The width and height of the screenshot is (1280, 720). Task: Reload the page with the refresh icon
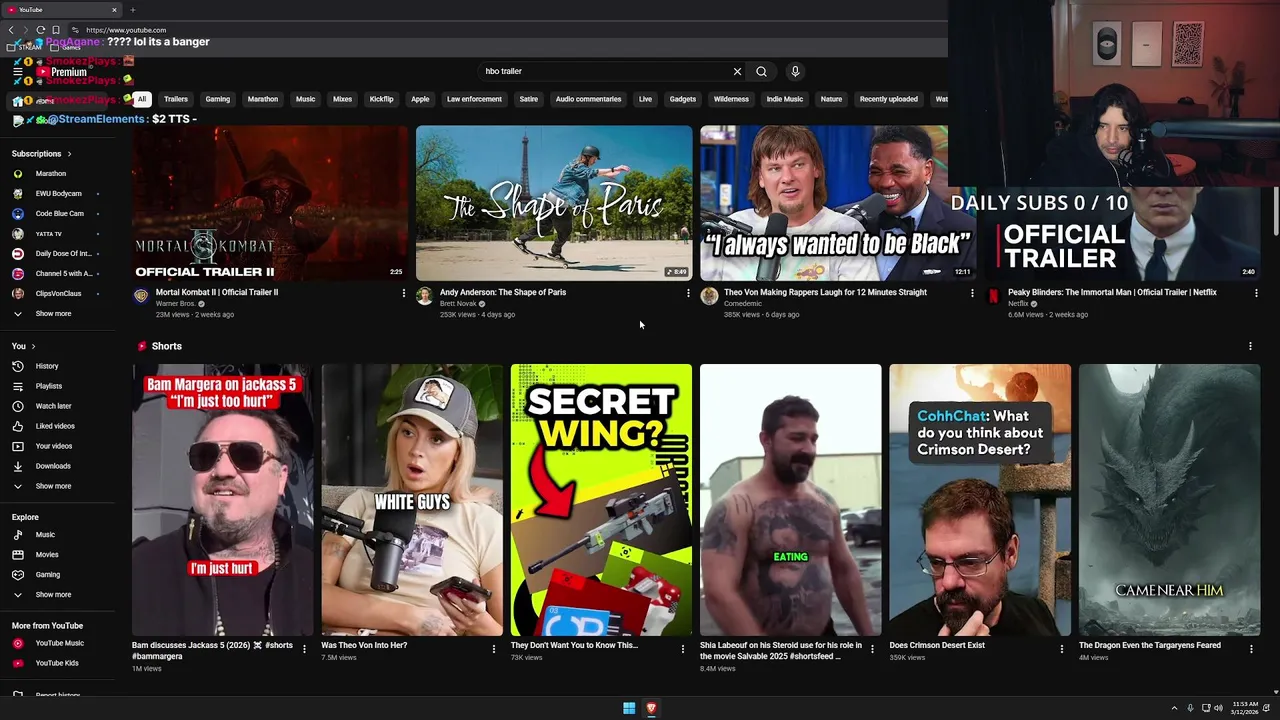[x=40, y=30]
